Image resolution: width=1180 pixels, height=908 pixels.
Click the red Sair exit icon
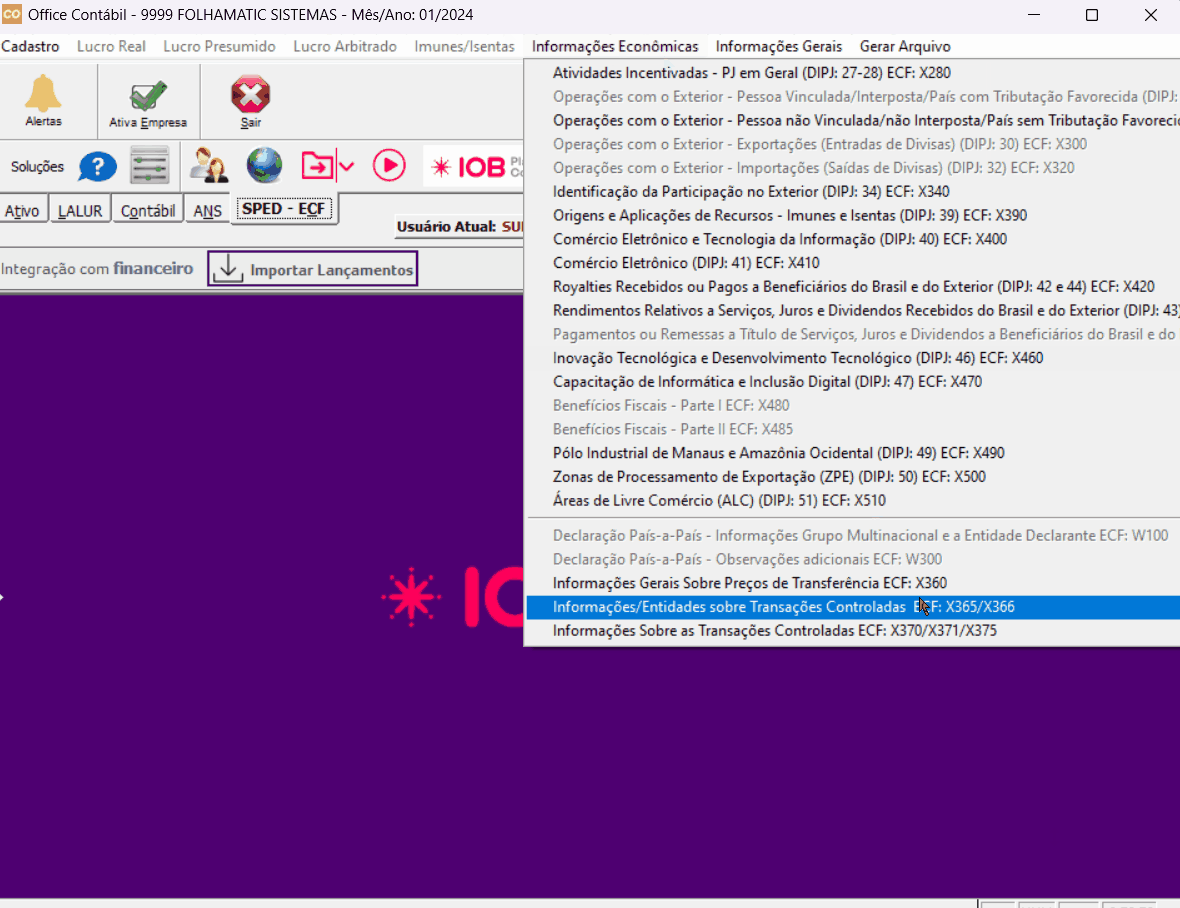coord(250,98)
